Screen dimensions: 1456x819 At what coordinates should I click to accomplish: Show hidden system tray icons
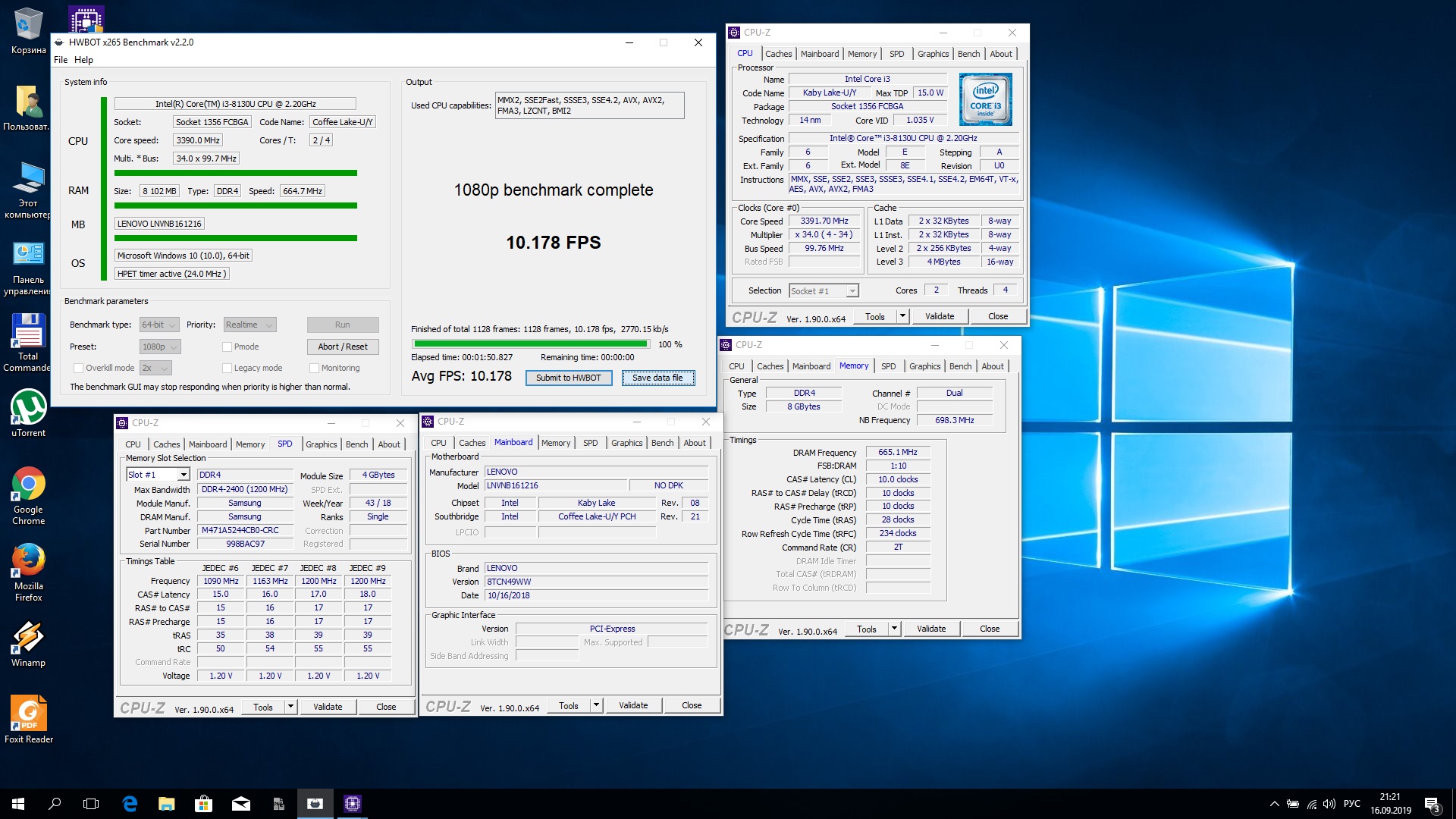pos(1274,804)
